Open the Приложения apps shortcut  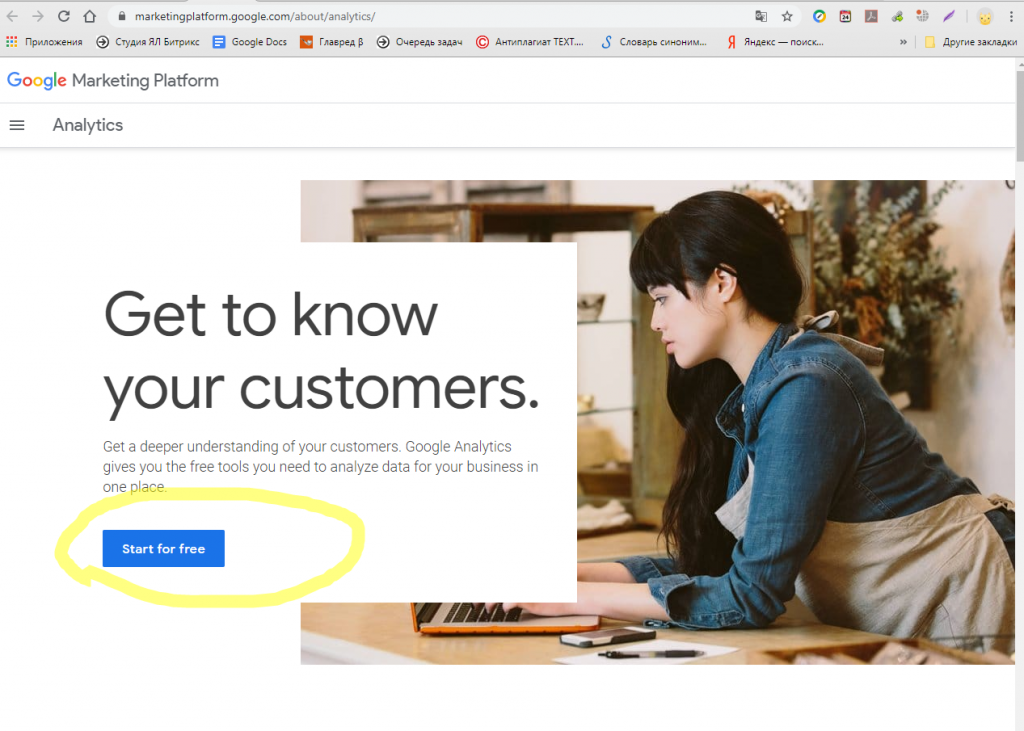point(44,42)
